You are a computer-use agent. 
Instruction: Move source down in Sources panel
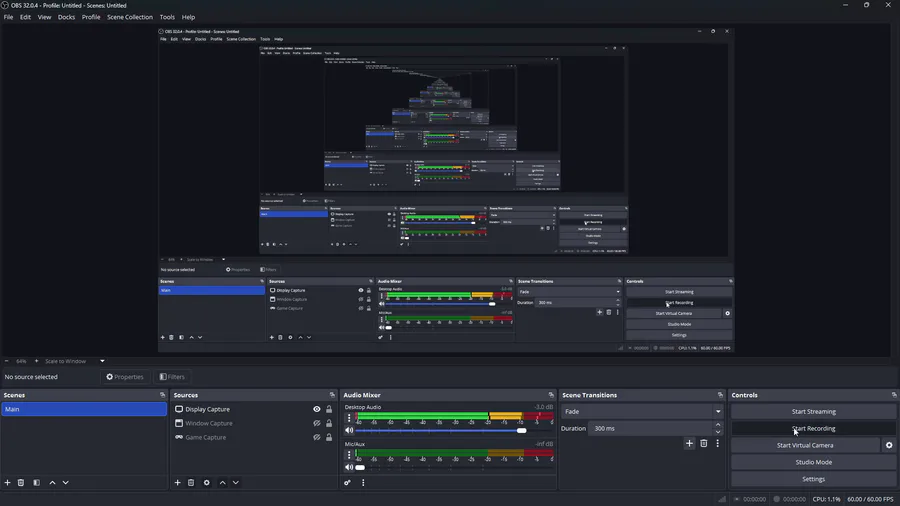point(235,482)
